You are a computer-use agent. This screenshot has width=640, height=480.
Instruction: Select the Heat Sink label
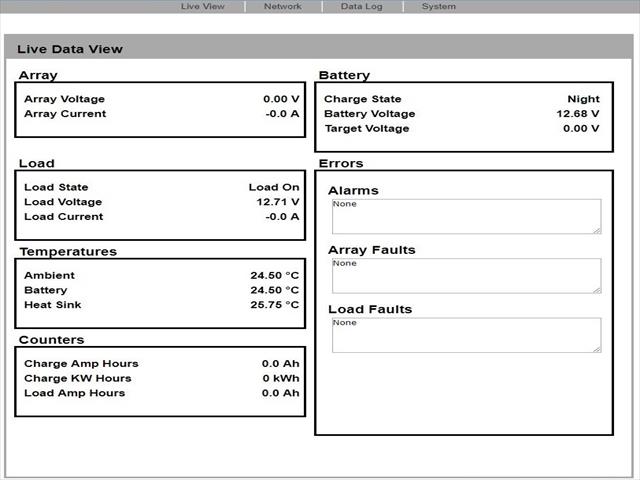53,305
